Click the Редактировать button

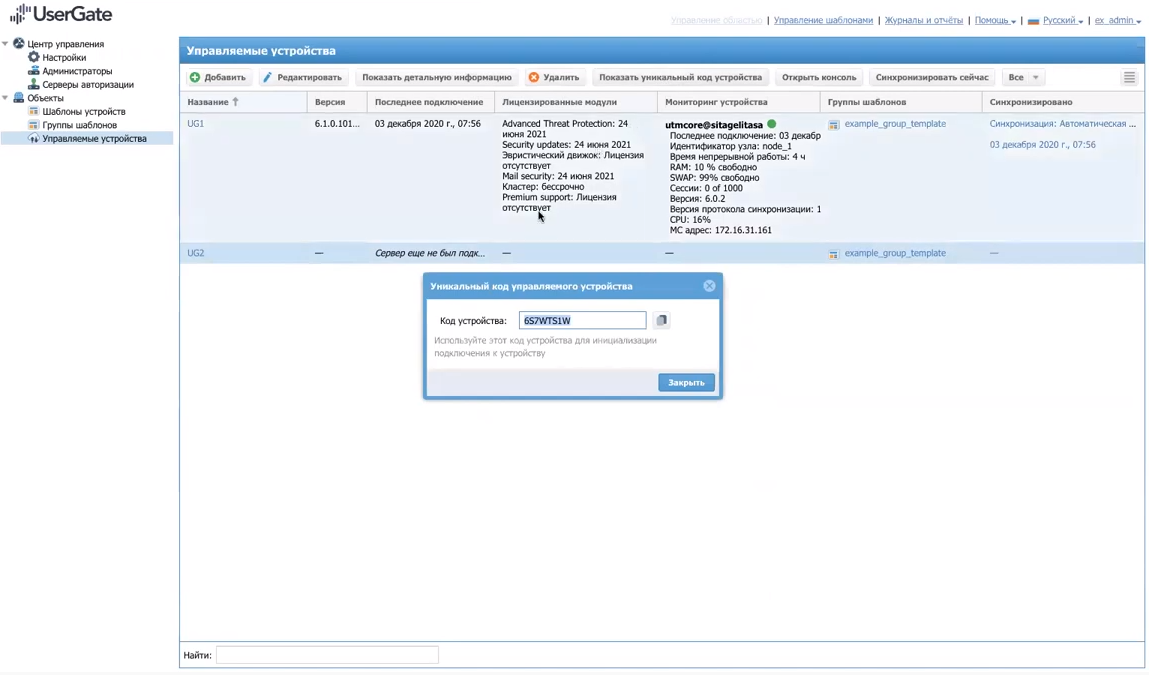[x=302, y=77]
